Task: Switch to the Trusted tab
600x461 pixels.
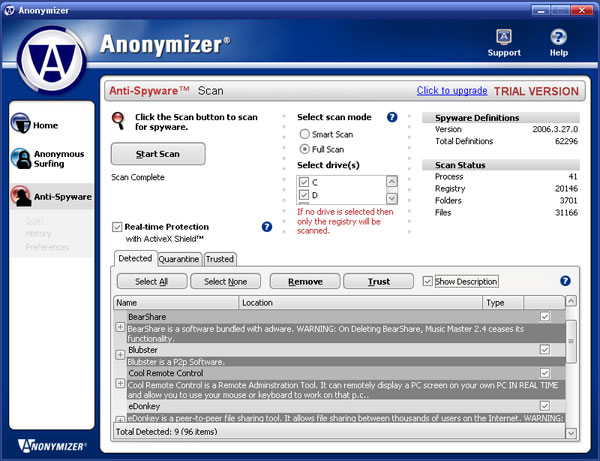Action: [220, 259]
